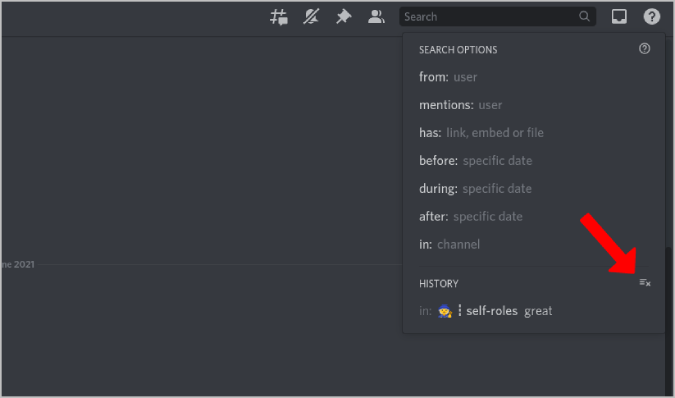
Task: Select the "mentions: user" search option
Action: pos(534,105)
